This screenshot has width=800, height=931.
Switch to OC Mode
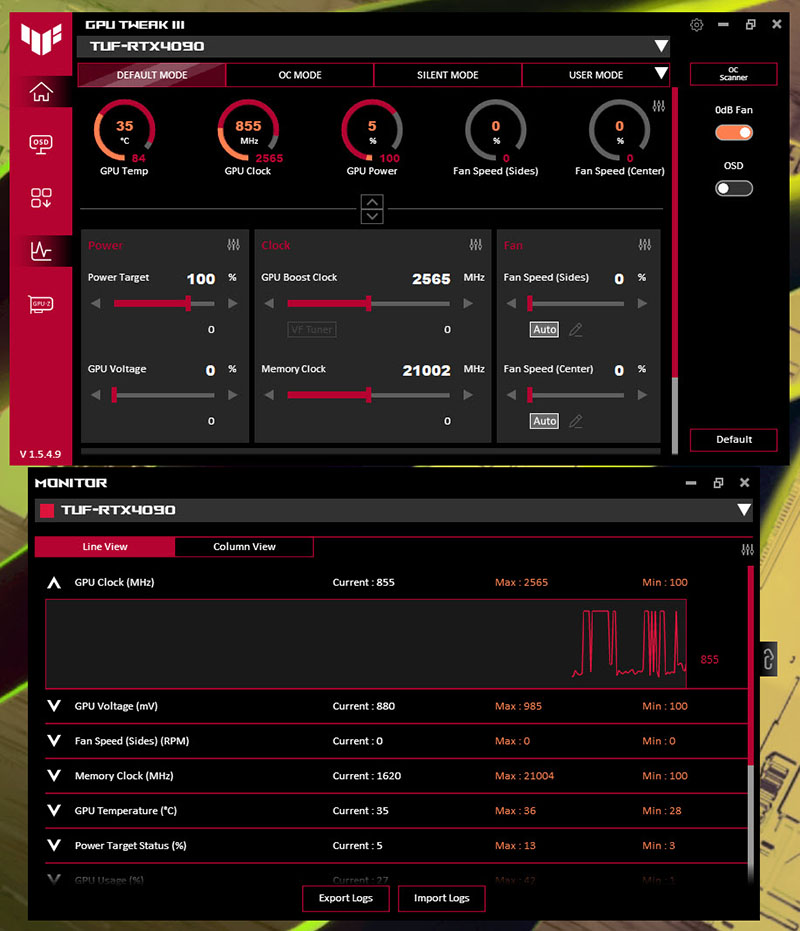coord(300,75)
